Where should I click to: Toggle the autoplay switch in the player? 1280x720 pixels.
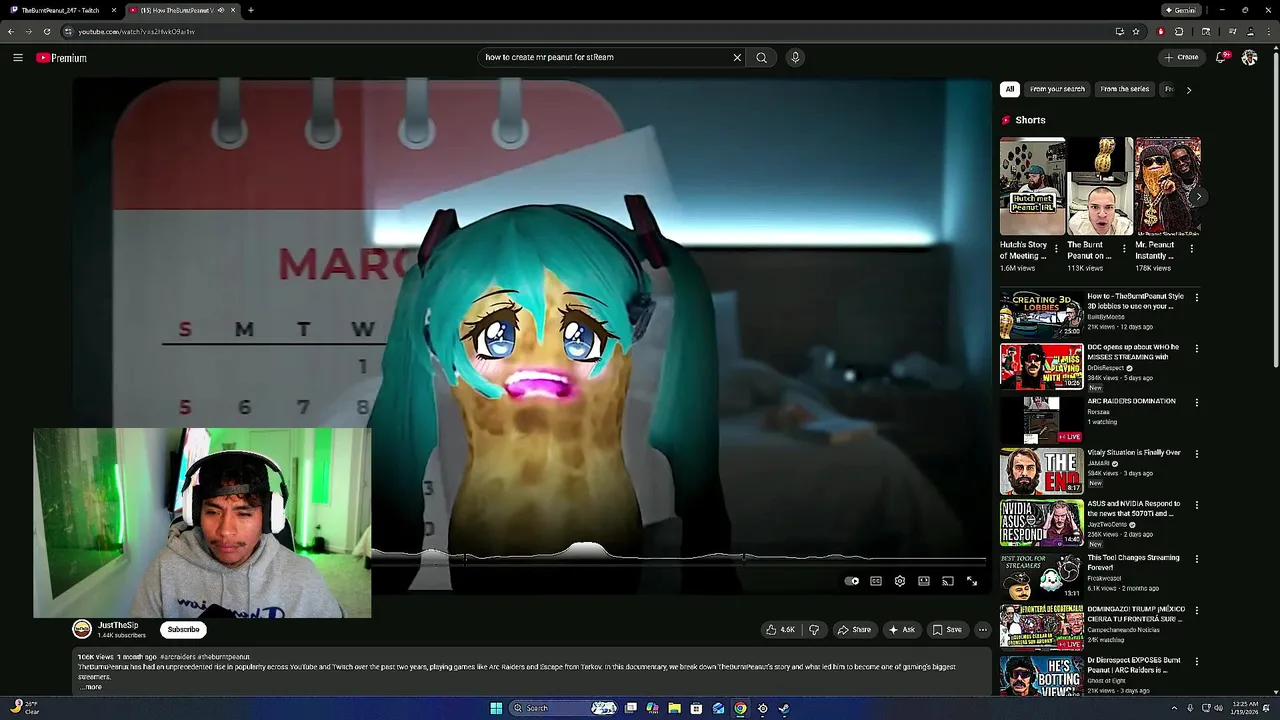tap(851, 581)
